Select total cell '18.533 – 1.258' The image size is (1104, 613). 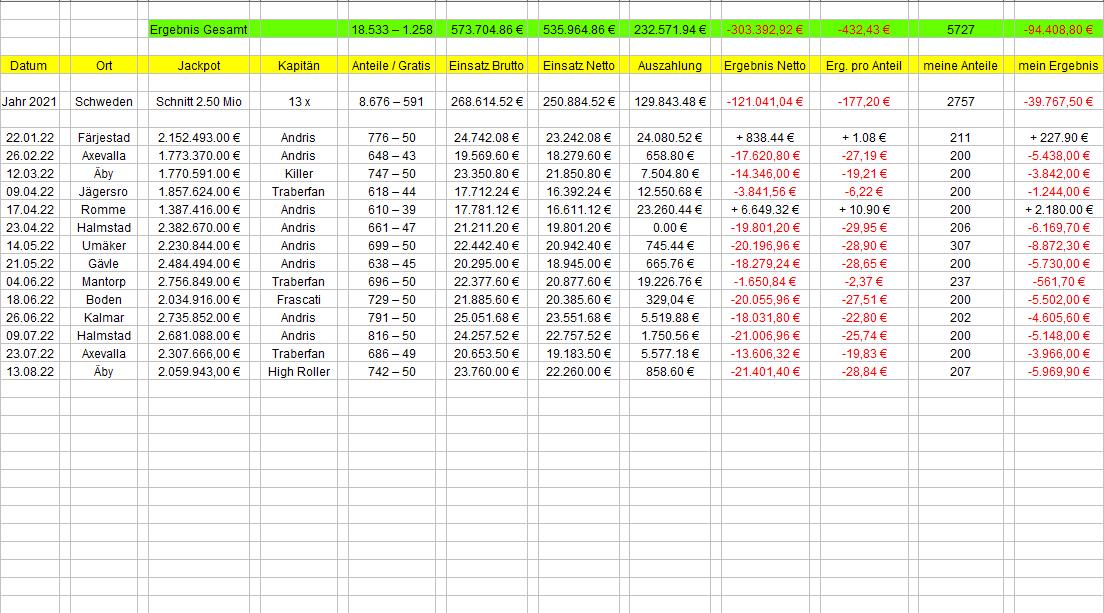point(391,30)
